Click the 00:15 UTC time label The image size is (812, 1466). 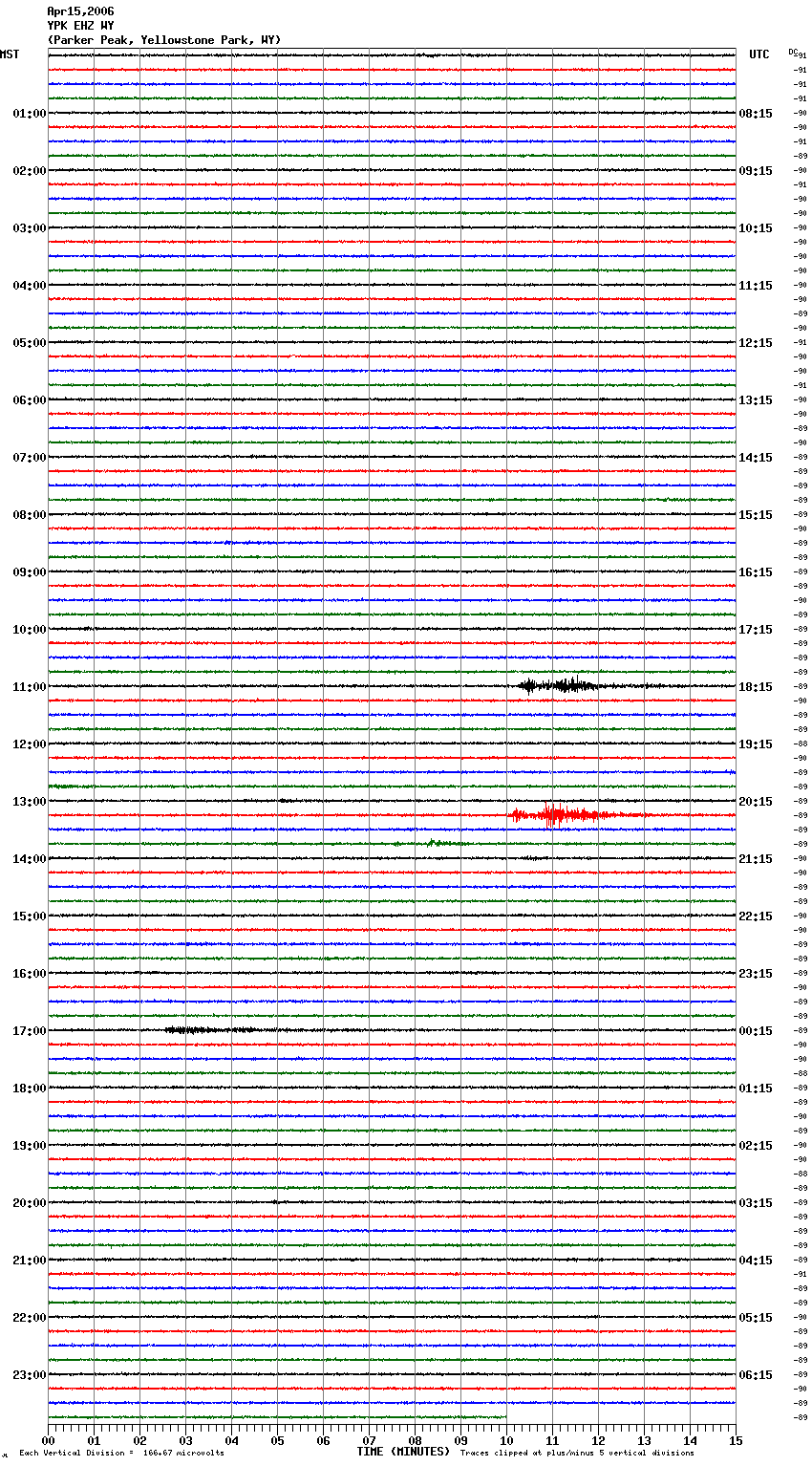point(756,1031)
